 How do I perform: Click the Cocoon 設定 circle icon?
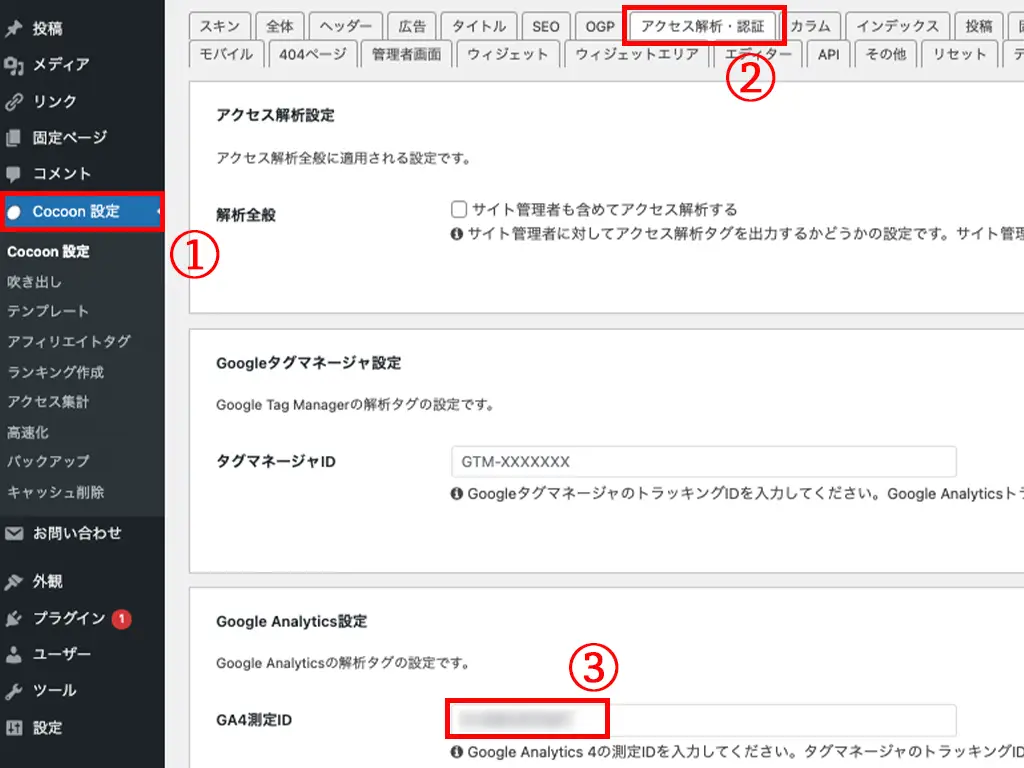pos(14,212)
